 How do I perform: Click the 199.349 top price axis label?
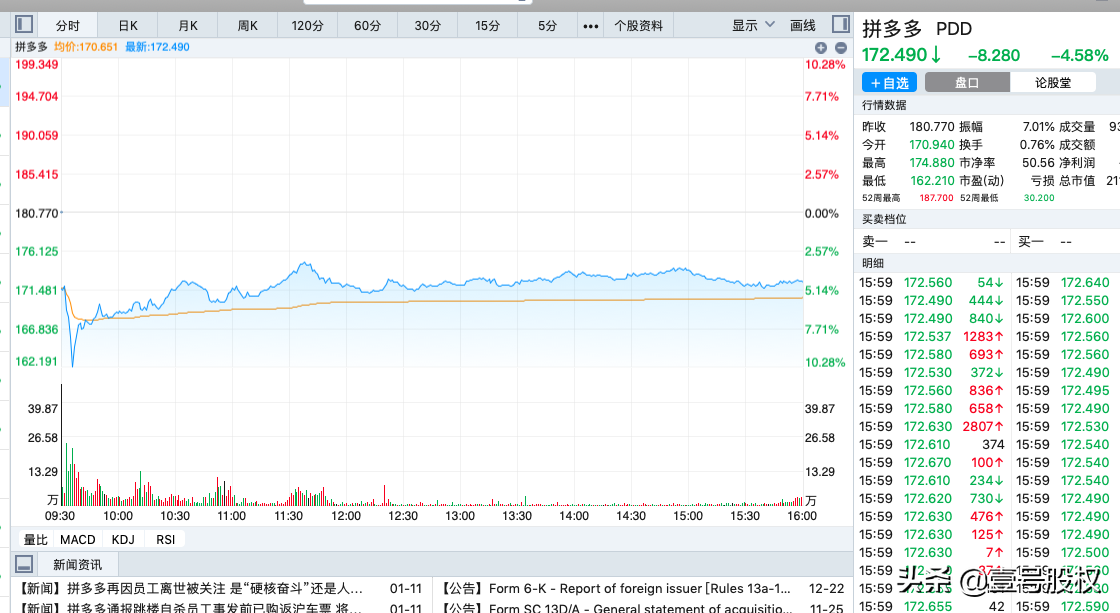tap(37, 64)
